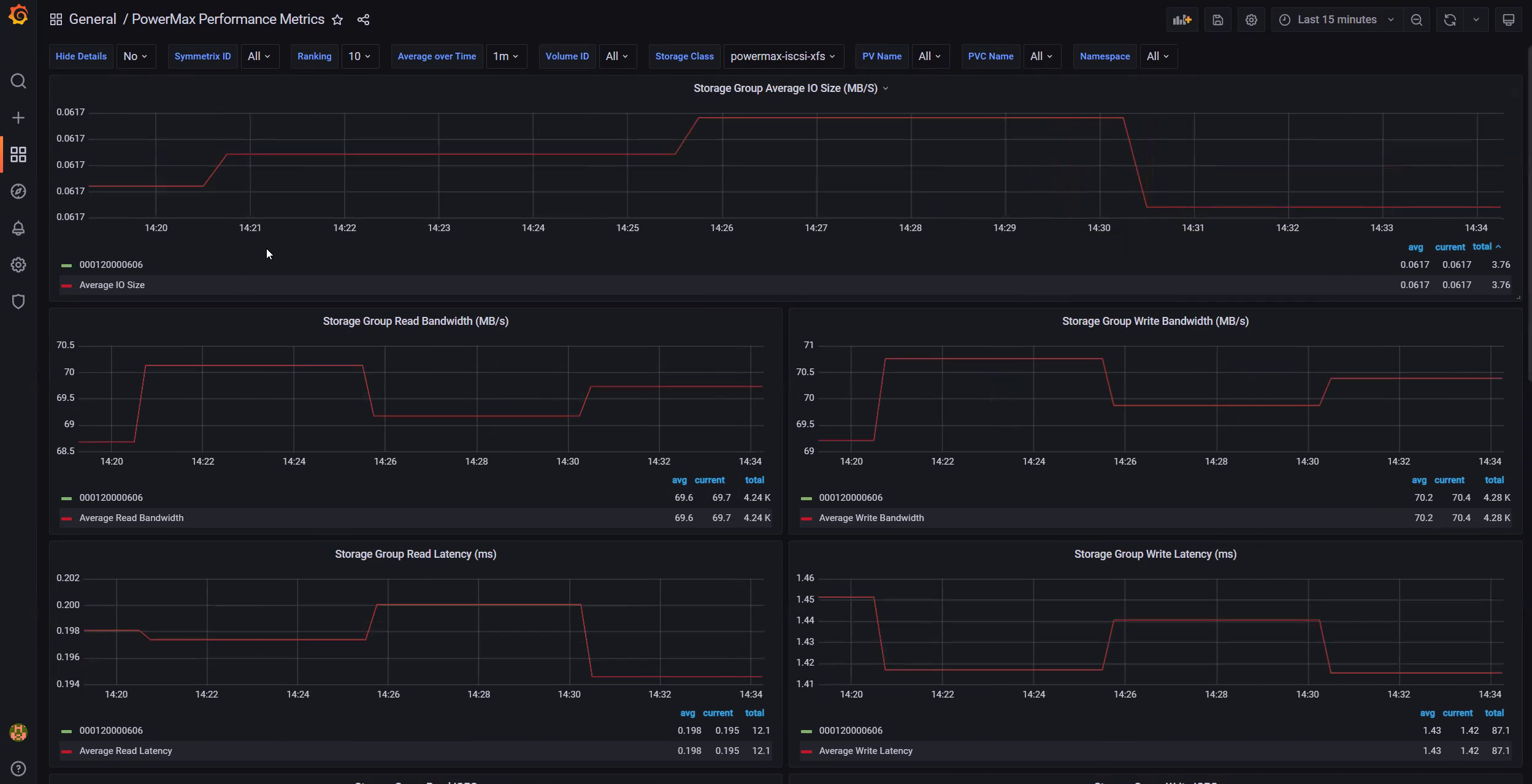
Task: Toggle 000120000606 series in Write Latency legend
Action: tap(851, 731)
